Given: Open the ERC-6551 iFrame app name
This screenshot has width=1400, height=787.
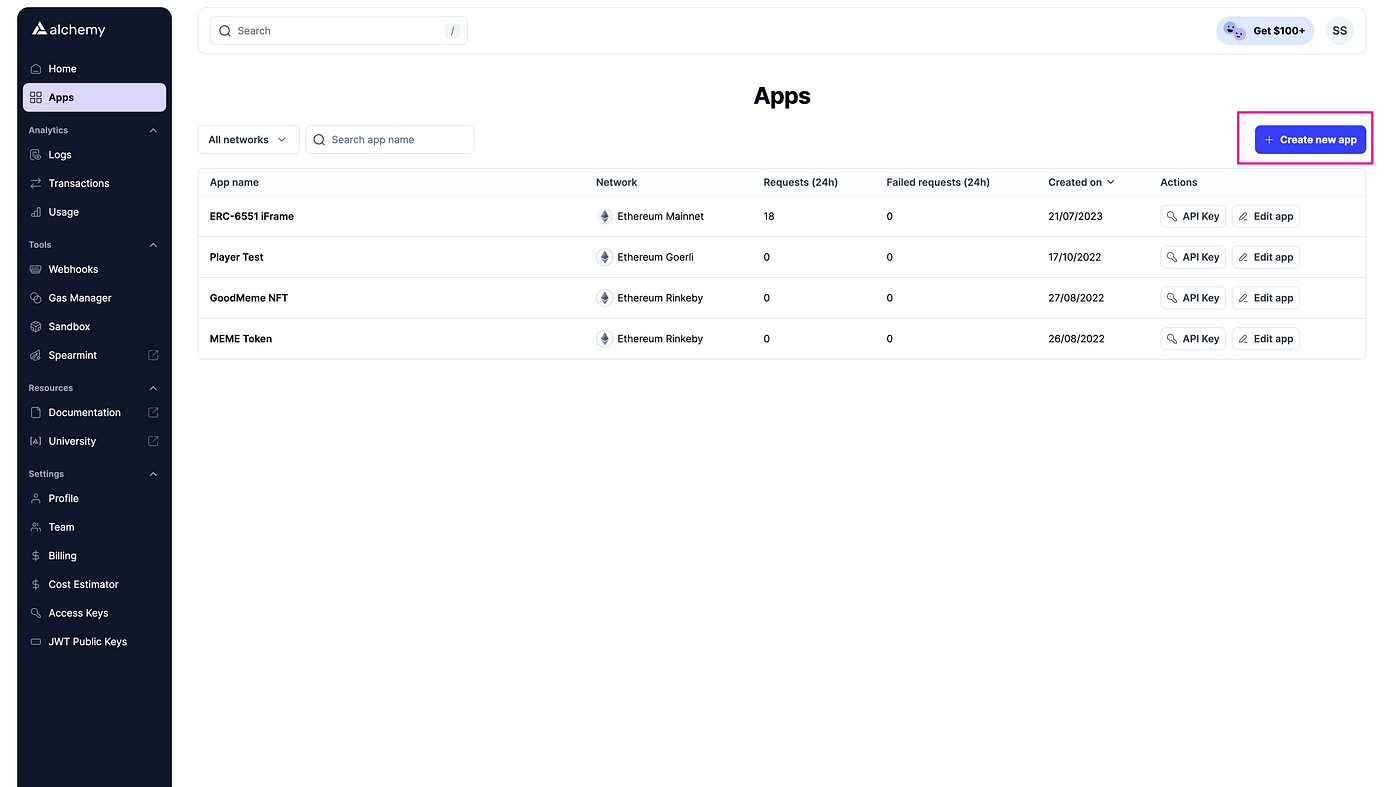Looking at the screenshot, I should [x=252, y=216].
